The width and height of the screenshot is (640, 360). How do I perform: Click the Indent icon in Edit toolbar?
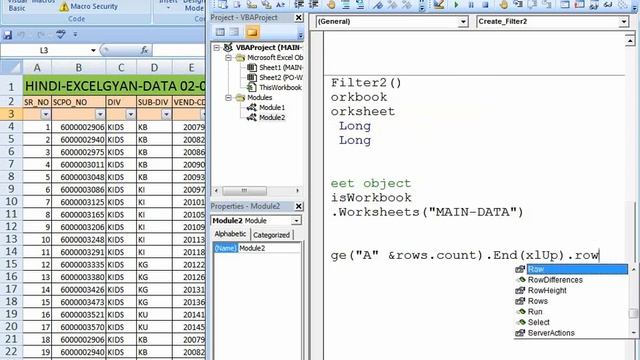coord(299,4)
